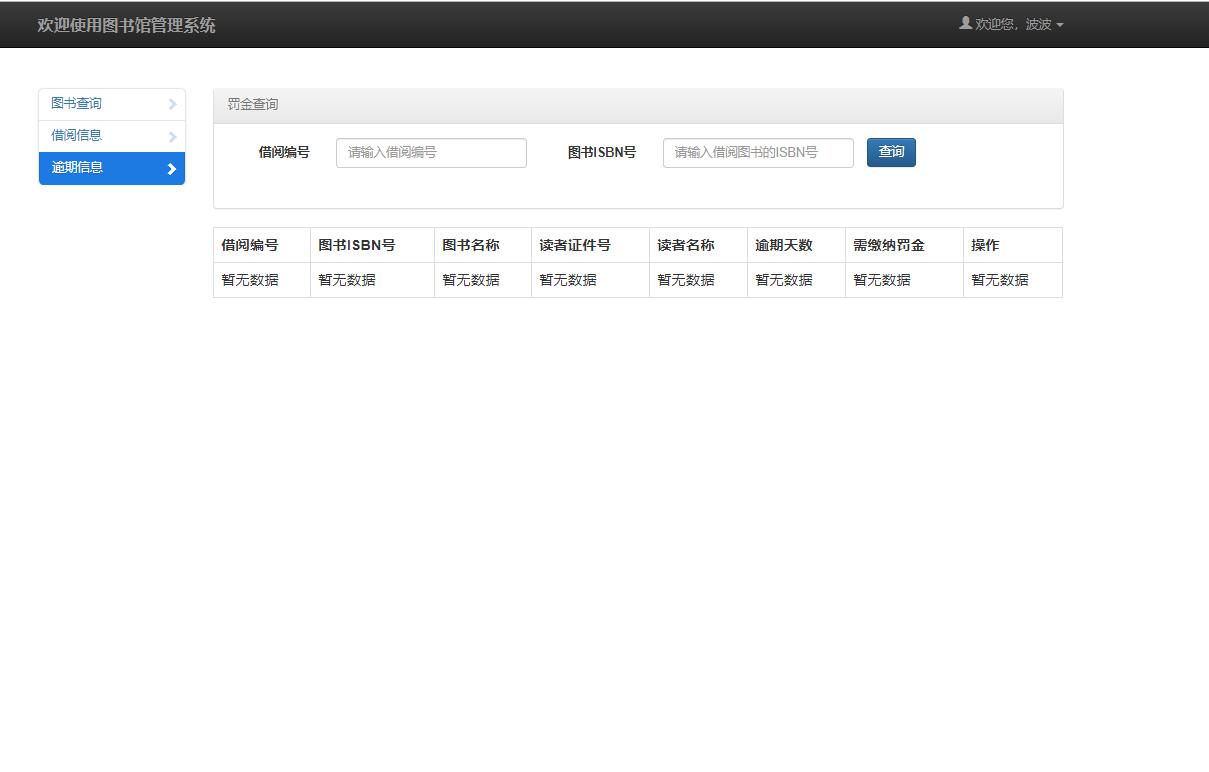Select the active 逾期信息 sidebar item
The height and width of the screenshot is (772, 1209).
78,168
